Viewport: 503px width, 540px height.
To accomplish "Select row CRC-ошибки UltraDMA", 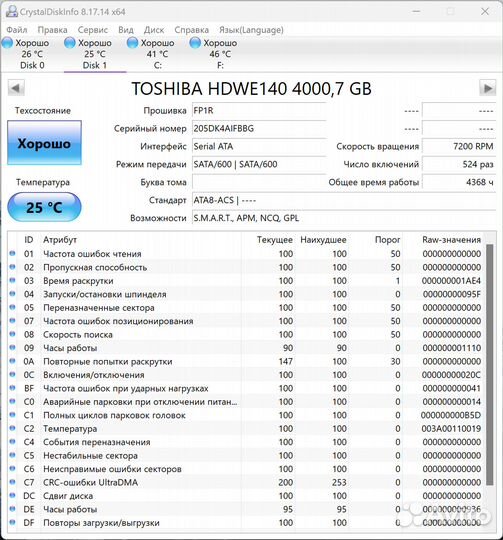I will point(246,482).
